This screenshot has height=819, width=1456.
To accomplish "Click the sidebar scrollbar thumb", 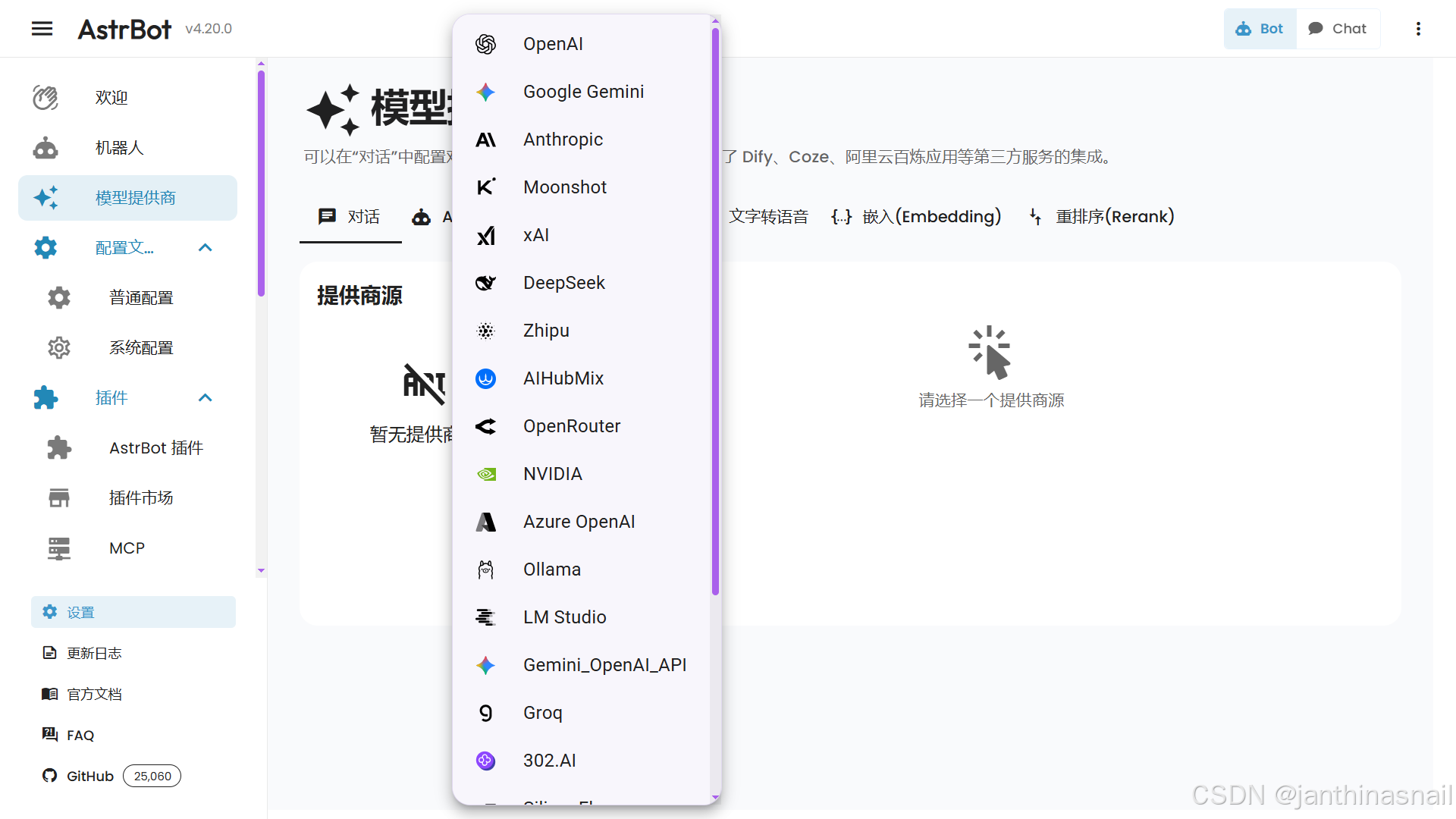I will pos(261,183).
